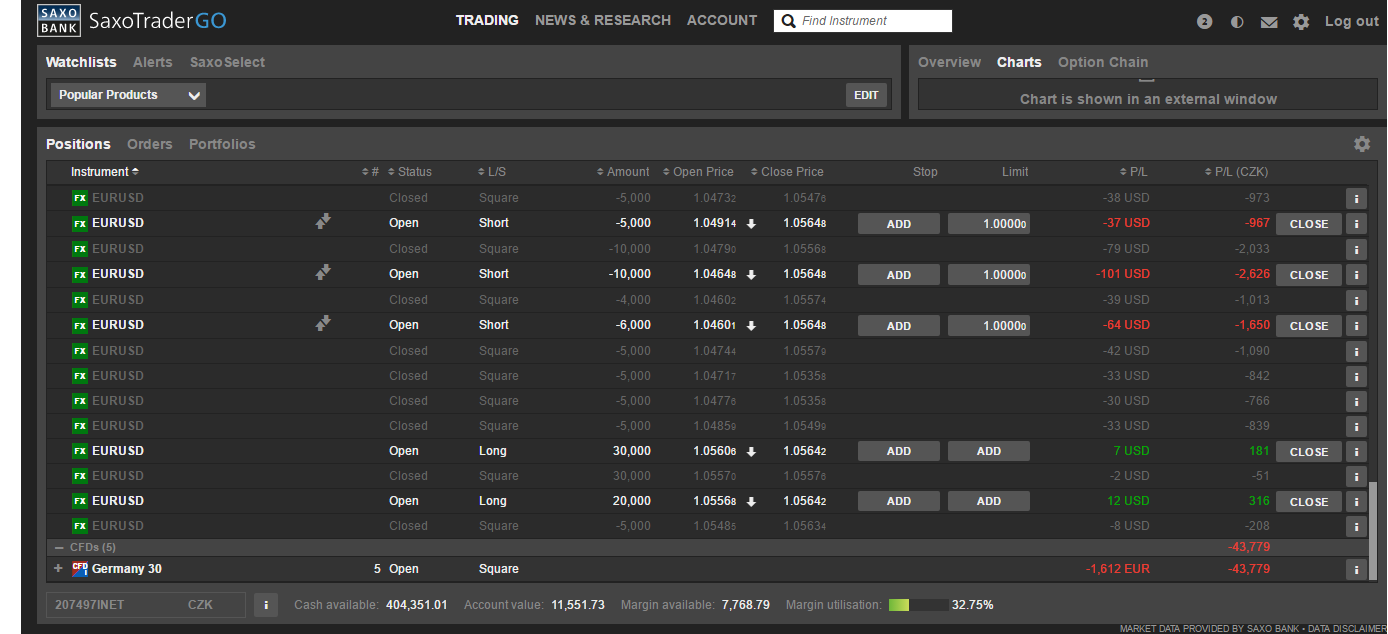This screenshot has width=1388, height=634.
Task: Click the related orders icon on the -5,000 short EURUSD row
Action: pyautogui.click(x=323, y=222)
